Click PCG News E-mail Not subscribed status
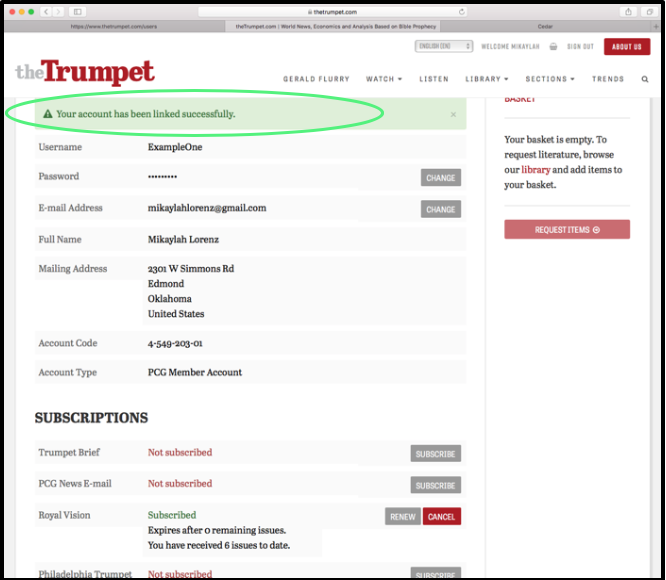The image size is (666, 580). 180,484
